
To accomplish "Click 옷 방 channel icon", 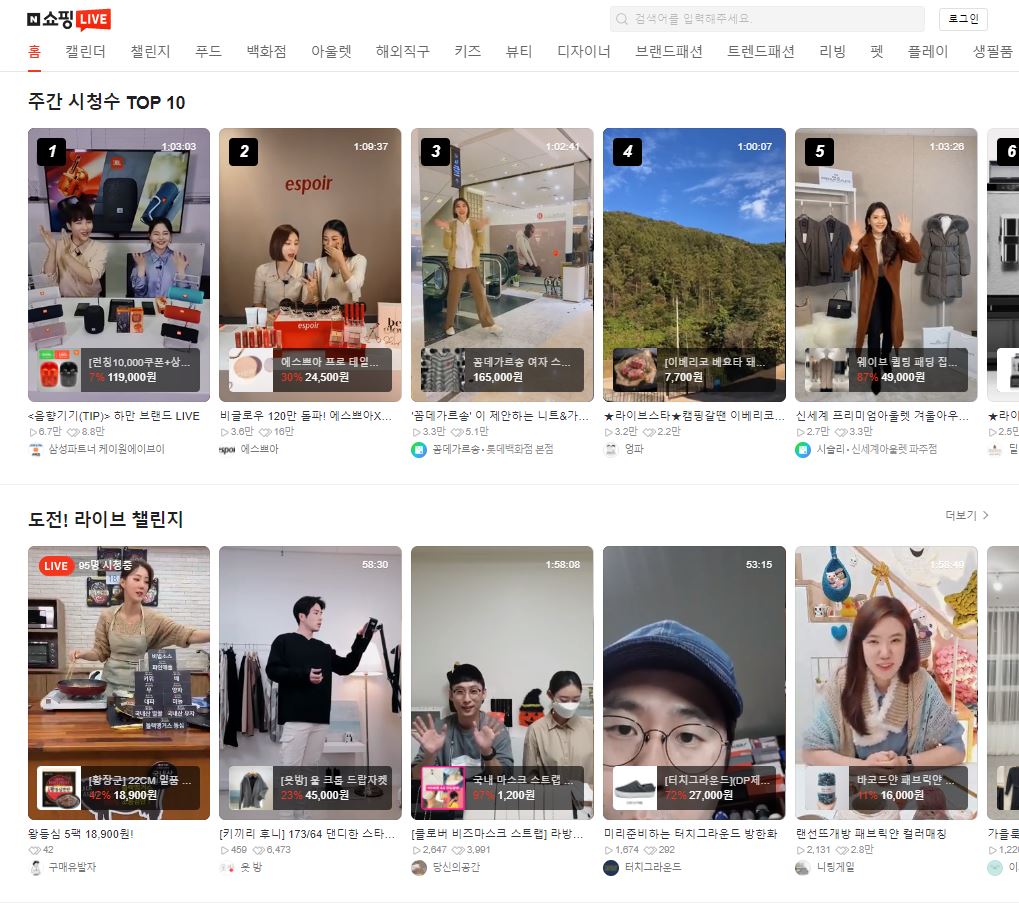I will 227,868.
